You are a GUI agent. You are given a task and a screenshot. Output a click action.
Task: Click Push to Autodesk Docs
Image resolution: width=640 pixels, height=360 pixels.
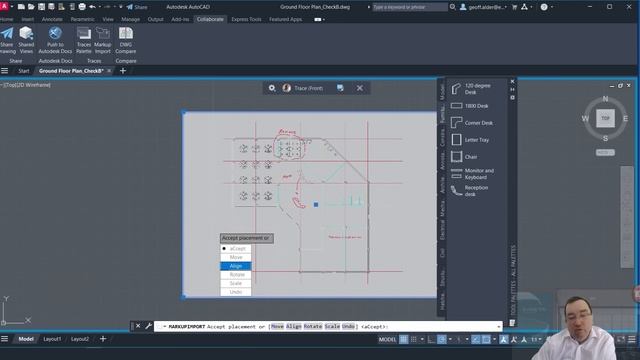click(55, 40)
